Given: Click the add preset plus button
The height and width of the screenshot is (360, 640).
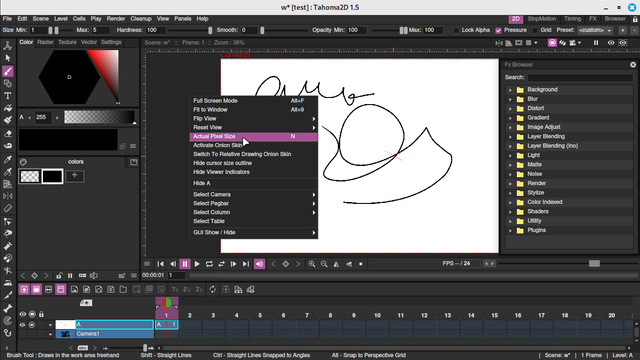Looking at the screenshot, I should (x=622, y=30).
